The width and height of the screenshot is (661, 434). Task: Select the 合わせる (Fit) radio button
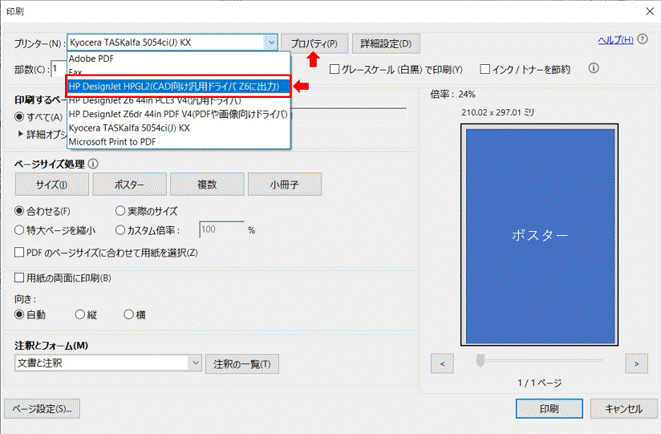[19, 210]
